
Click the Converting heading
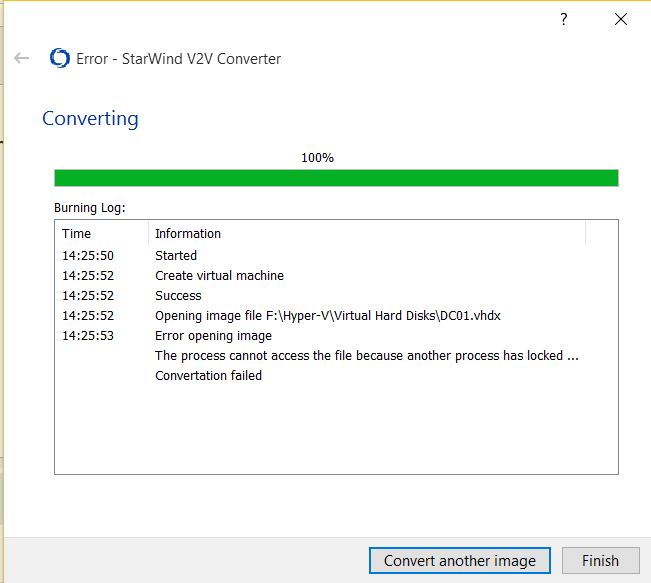pyautogui.click(x=90, y=119)
